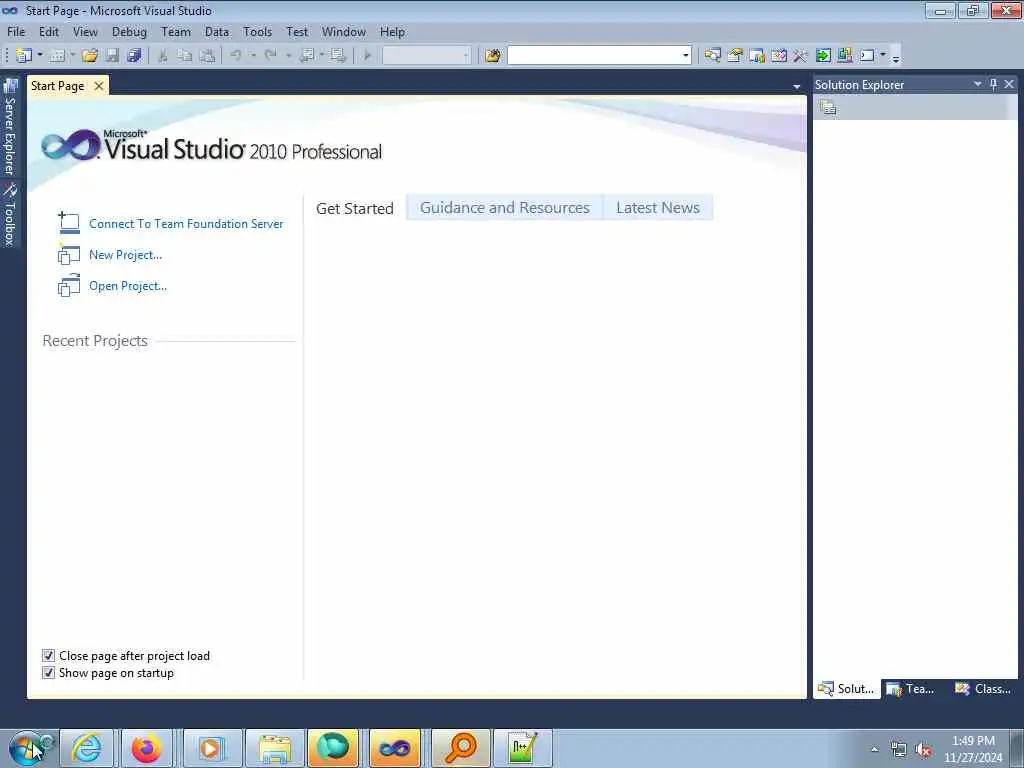The height and width of the screenshot is (768, 1024).
Task: Click the Cut scissors toolbar icon
Action: 163,56
